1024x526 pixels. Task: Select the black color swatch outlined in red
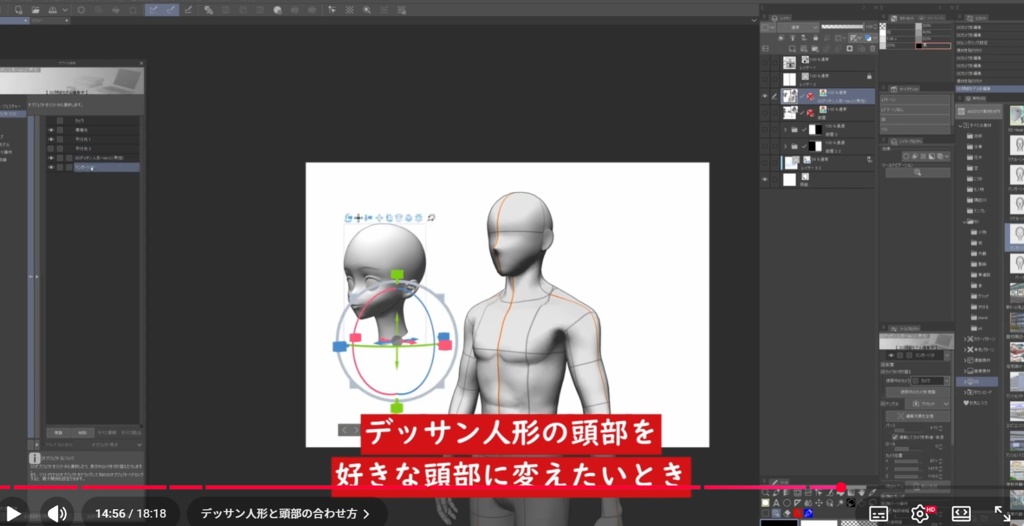coord(932,46)
